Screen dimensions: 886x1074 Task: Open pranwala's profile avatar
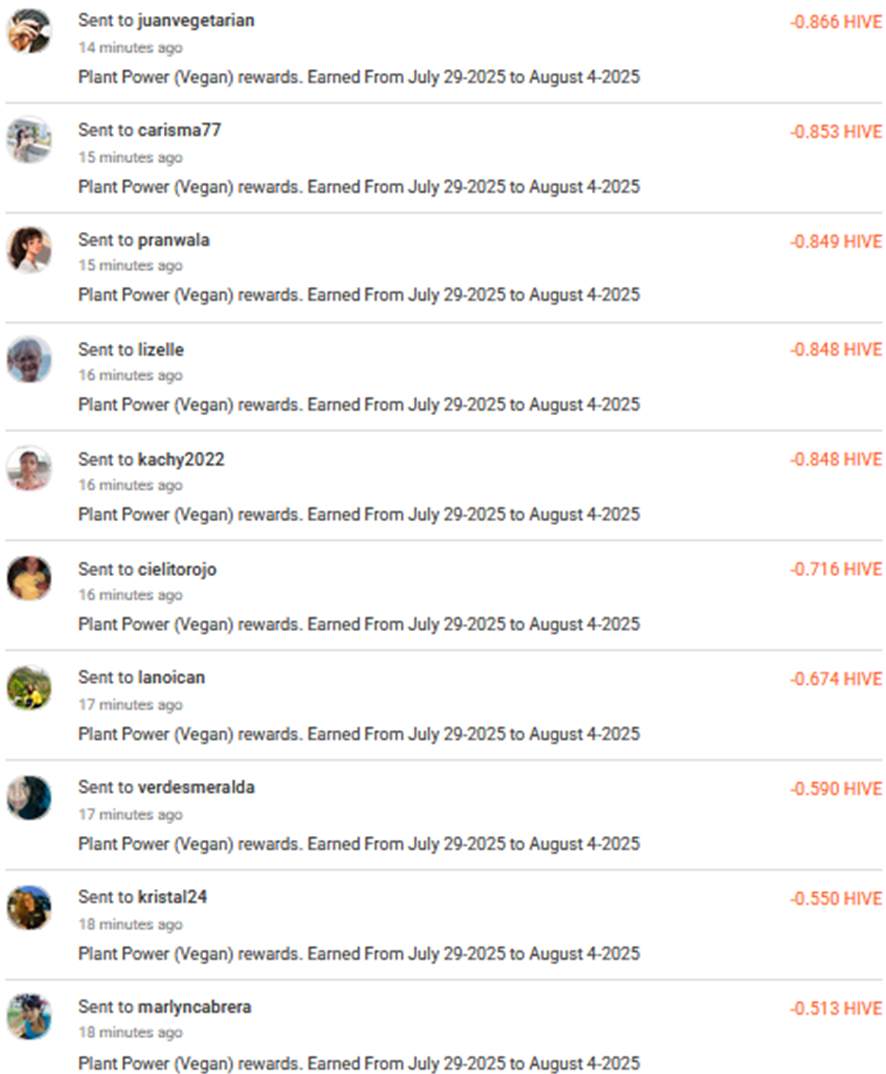tap(29, 249)
